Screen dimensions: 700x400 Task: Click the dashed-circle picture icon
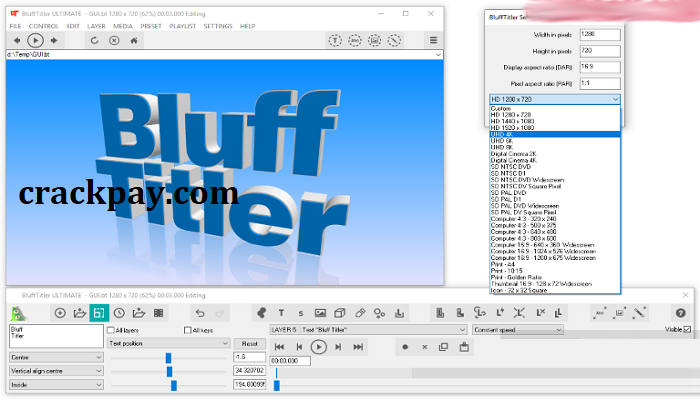point(375,41)
